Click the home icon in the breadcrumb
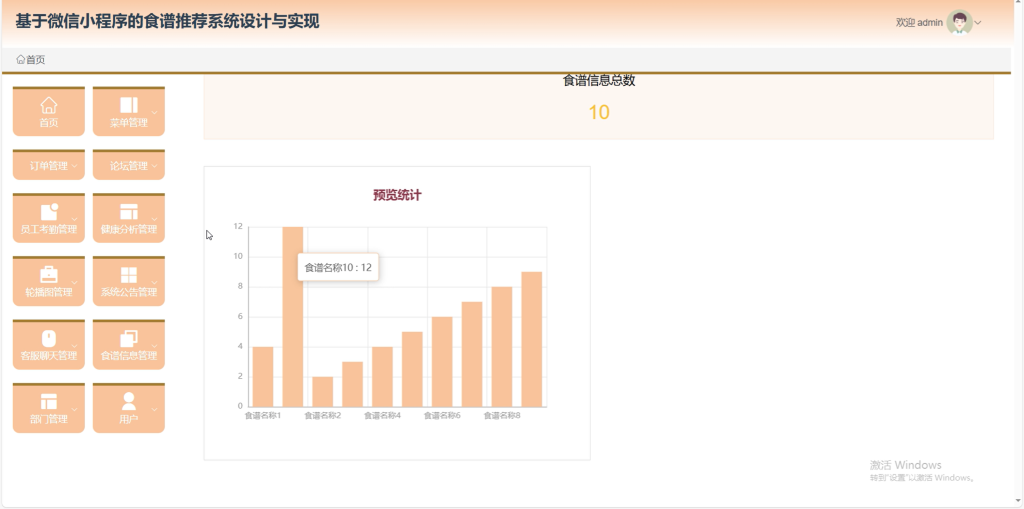Image resolution: width=1024 pixels, height=509 pixels. [x=21, y=59]
